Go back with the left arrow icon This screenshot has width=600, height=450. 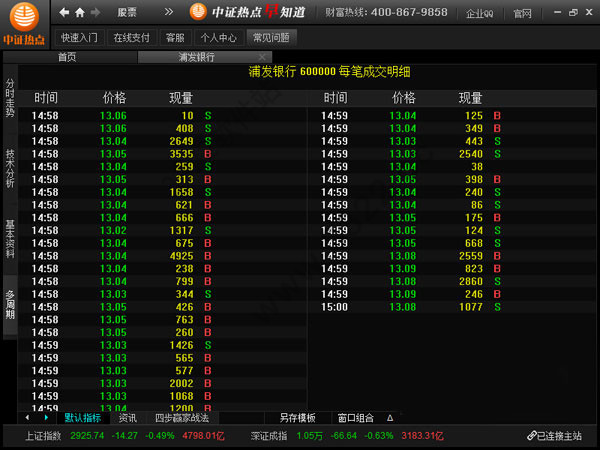click(64, 13)
